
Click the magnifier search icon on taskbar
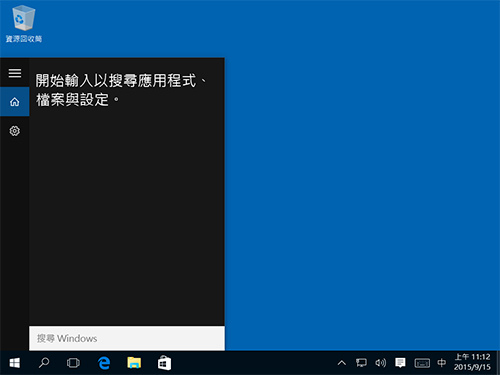pos(44,363)
